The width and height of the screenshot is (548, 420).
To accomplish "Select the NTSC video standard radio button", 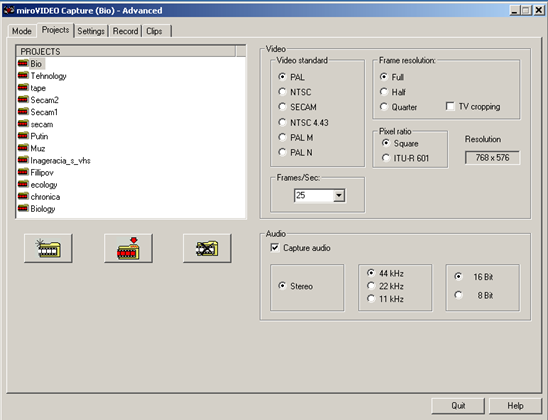I will click(282, 92).
